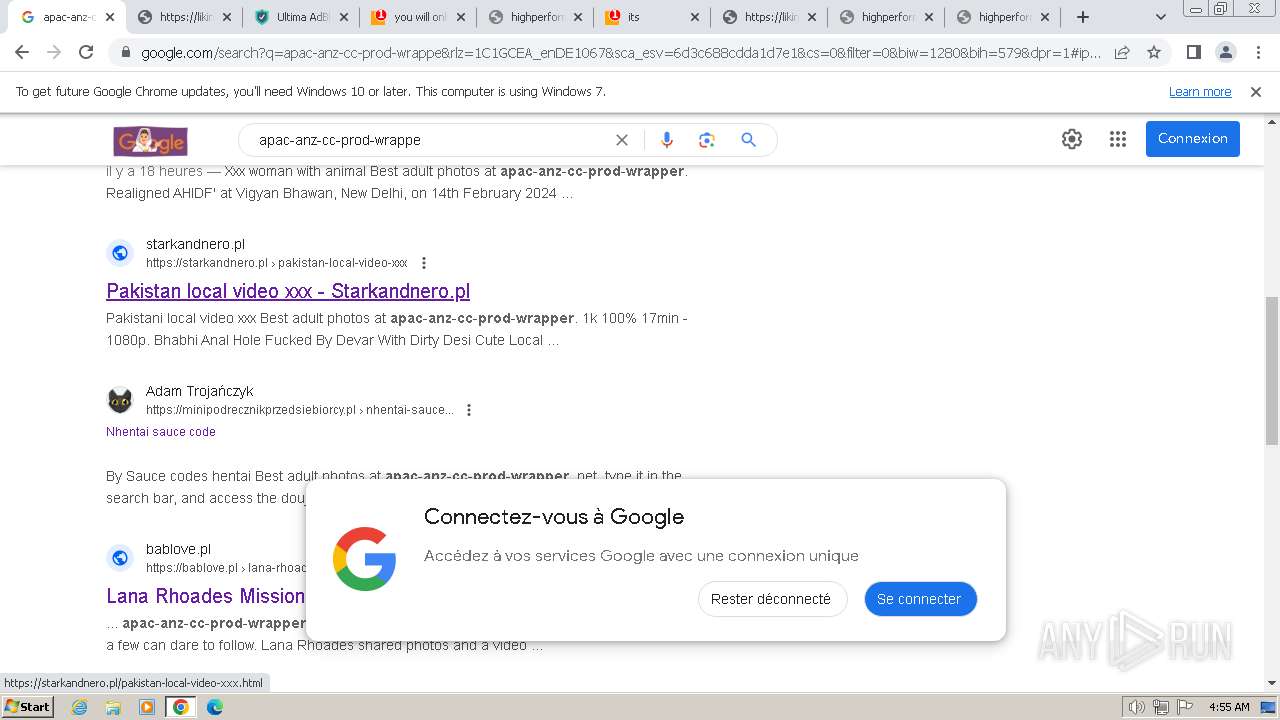Click the Rester déconnecté button

[x=771, y=599]
